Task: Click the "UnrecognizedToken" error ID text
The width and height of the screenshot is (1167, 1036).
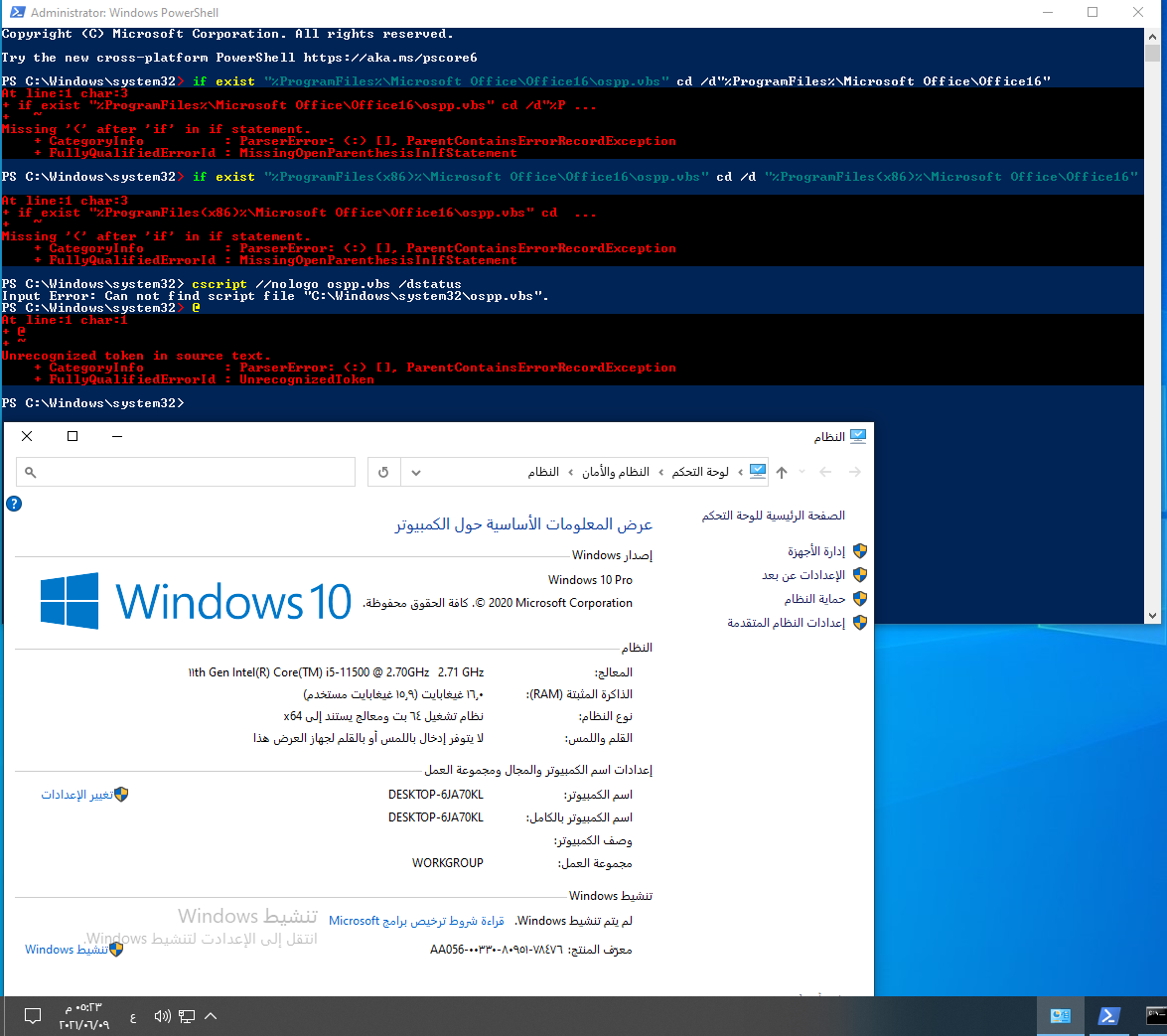Action: coord(307,378)
